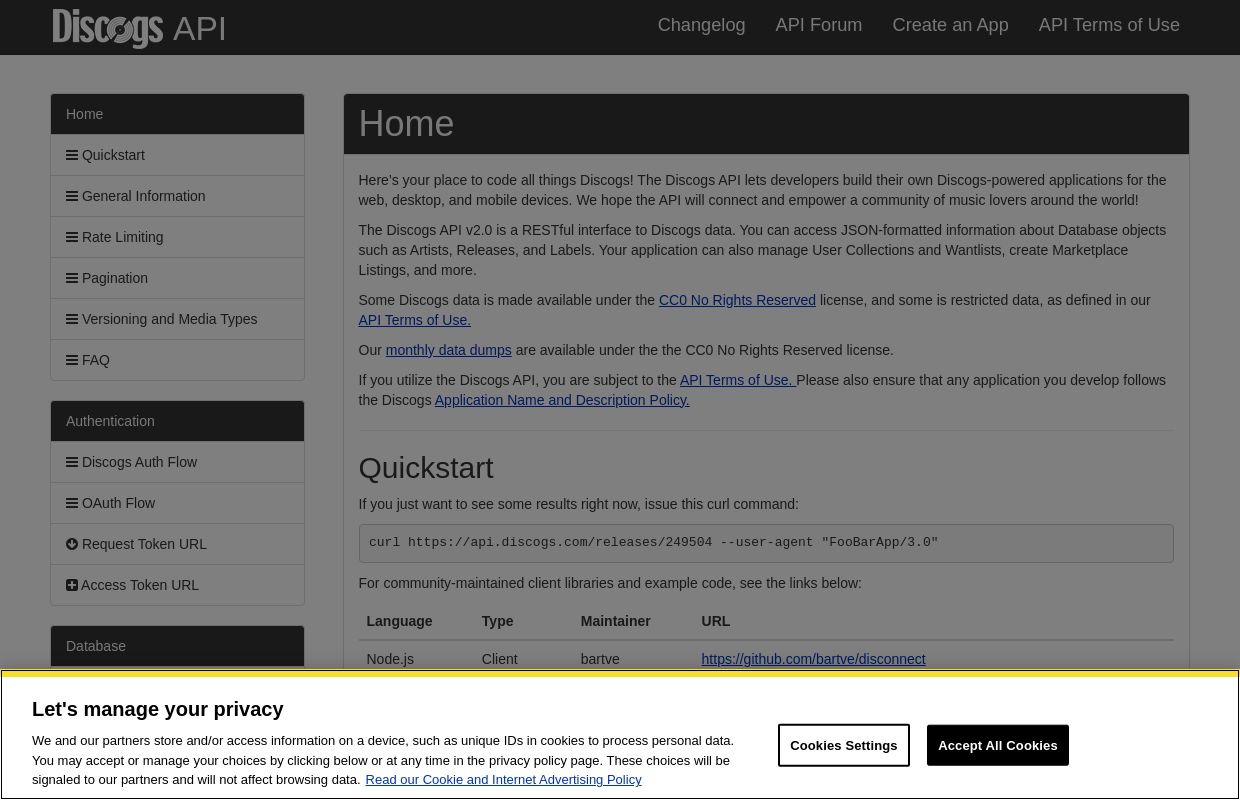Screen dimensions: 1240x800
Task: Read the Cookie and Internet Advertising Policy
Action: [503, 780]
